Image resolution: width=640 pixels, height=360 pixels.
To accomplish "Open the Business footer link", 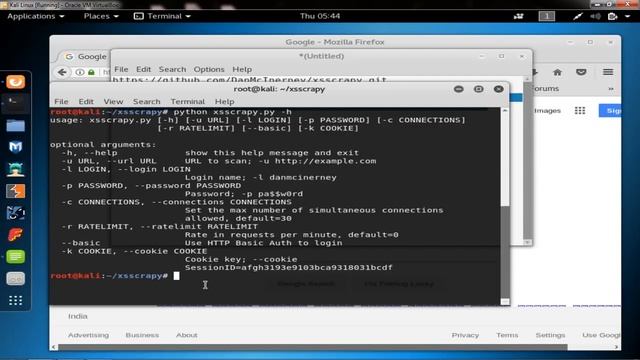I will coord(142,335).
